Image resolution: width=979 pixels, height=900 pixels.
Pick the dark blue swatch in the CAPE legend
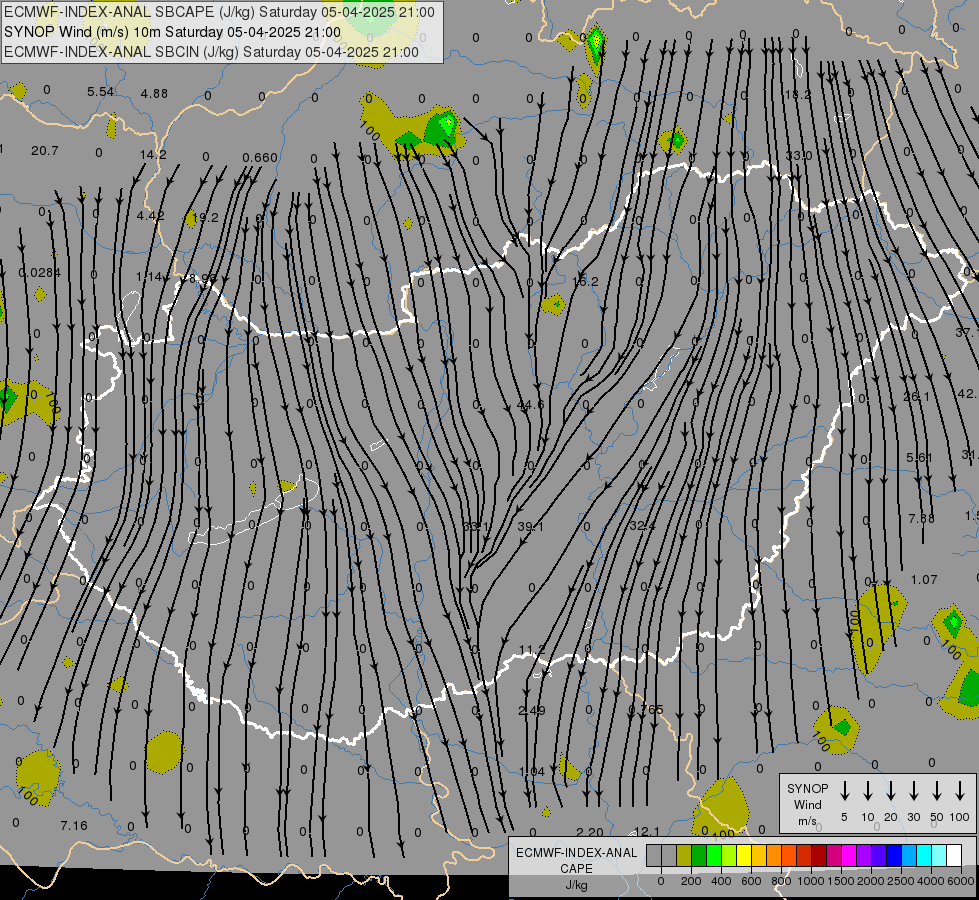(x=893, y=856)
